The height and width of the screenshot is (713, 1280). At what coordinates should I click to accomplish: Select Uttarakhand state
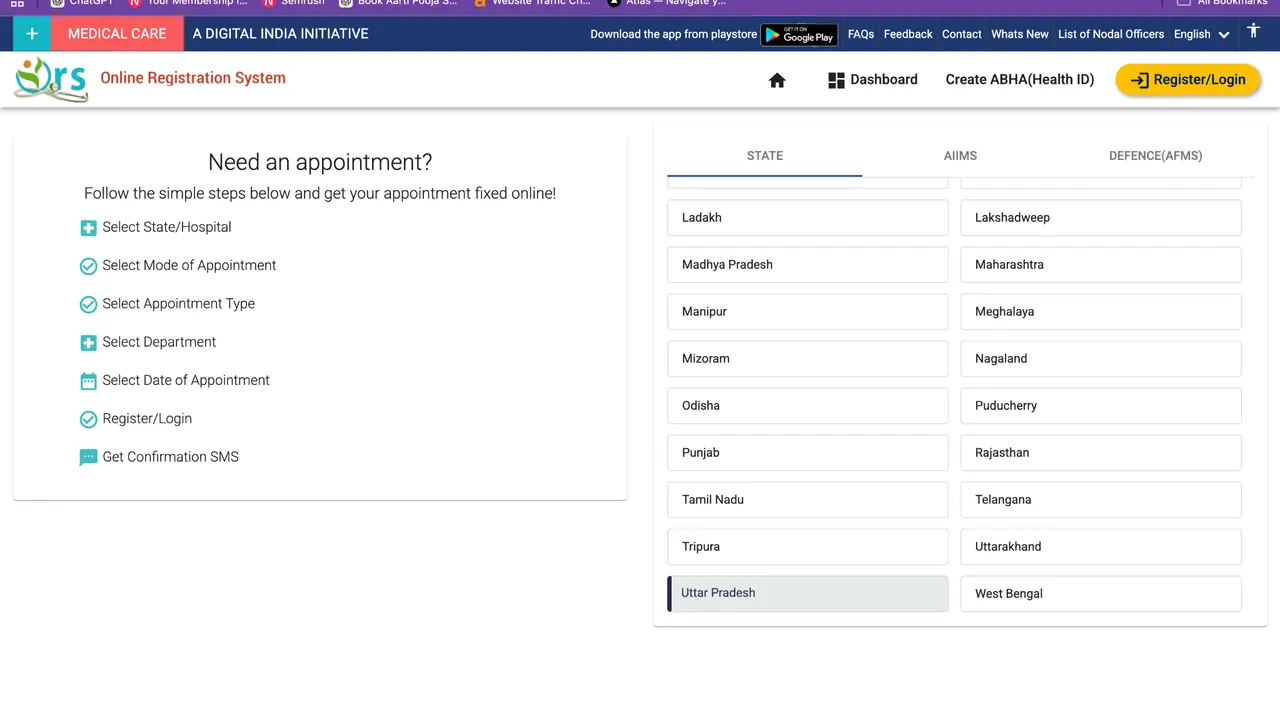tap(1101, 547)
